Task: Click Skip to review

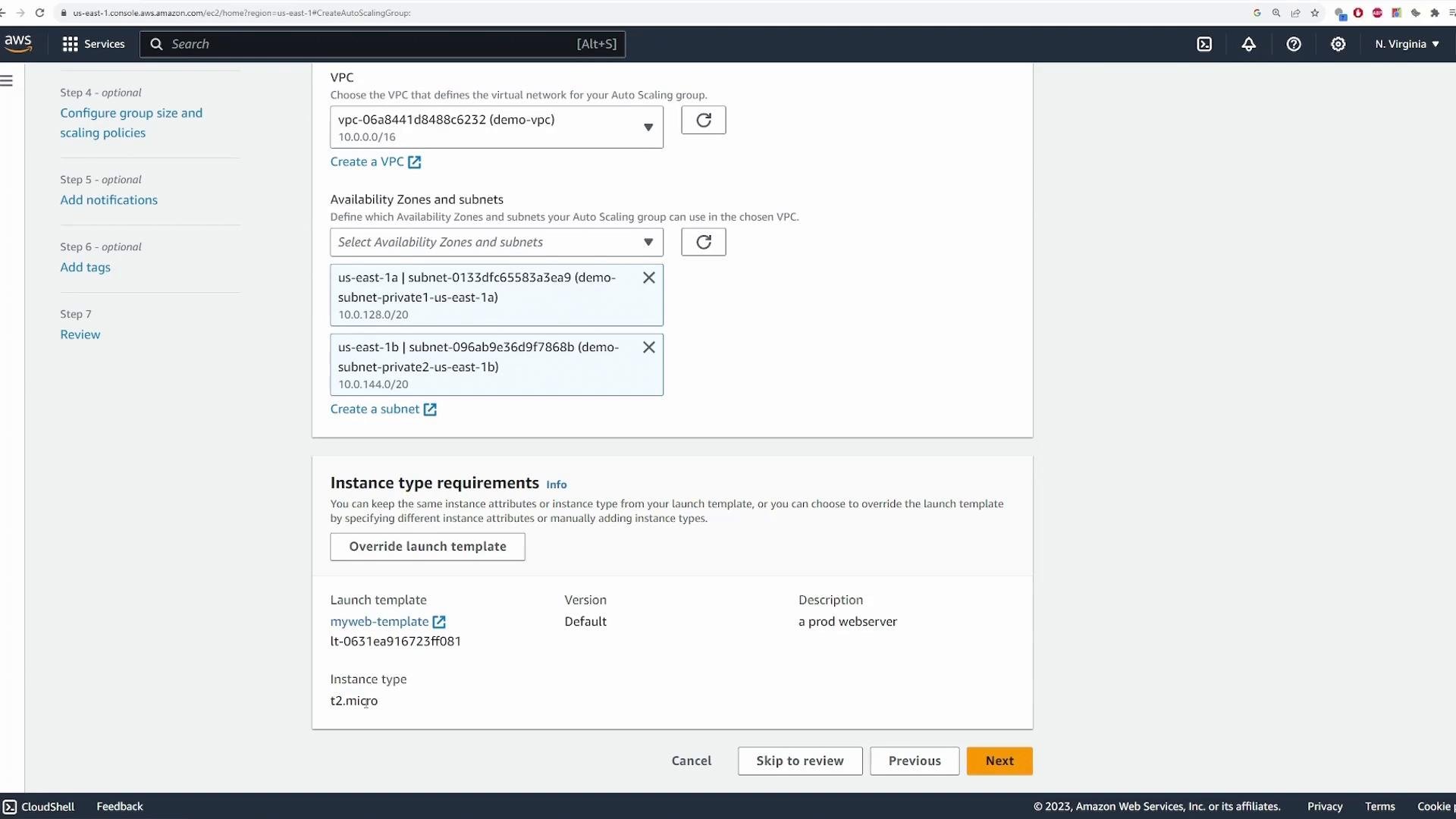Action: (x=800, y=761)
